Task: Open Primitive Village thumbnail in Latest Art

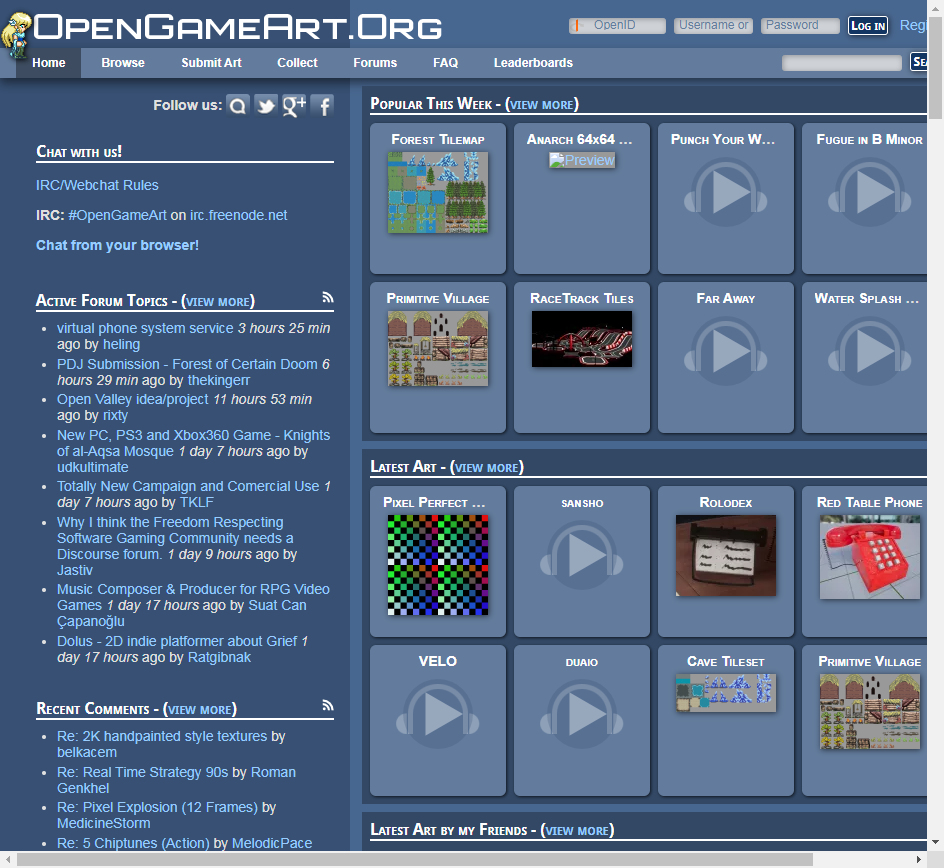Action: pos(869,711)
